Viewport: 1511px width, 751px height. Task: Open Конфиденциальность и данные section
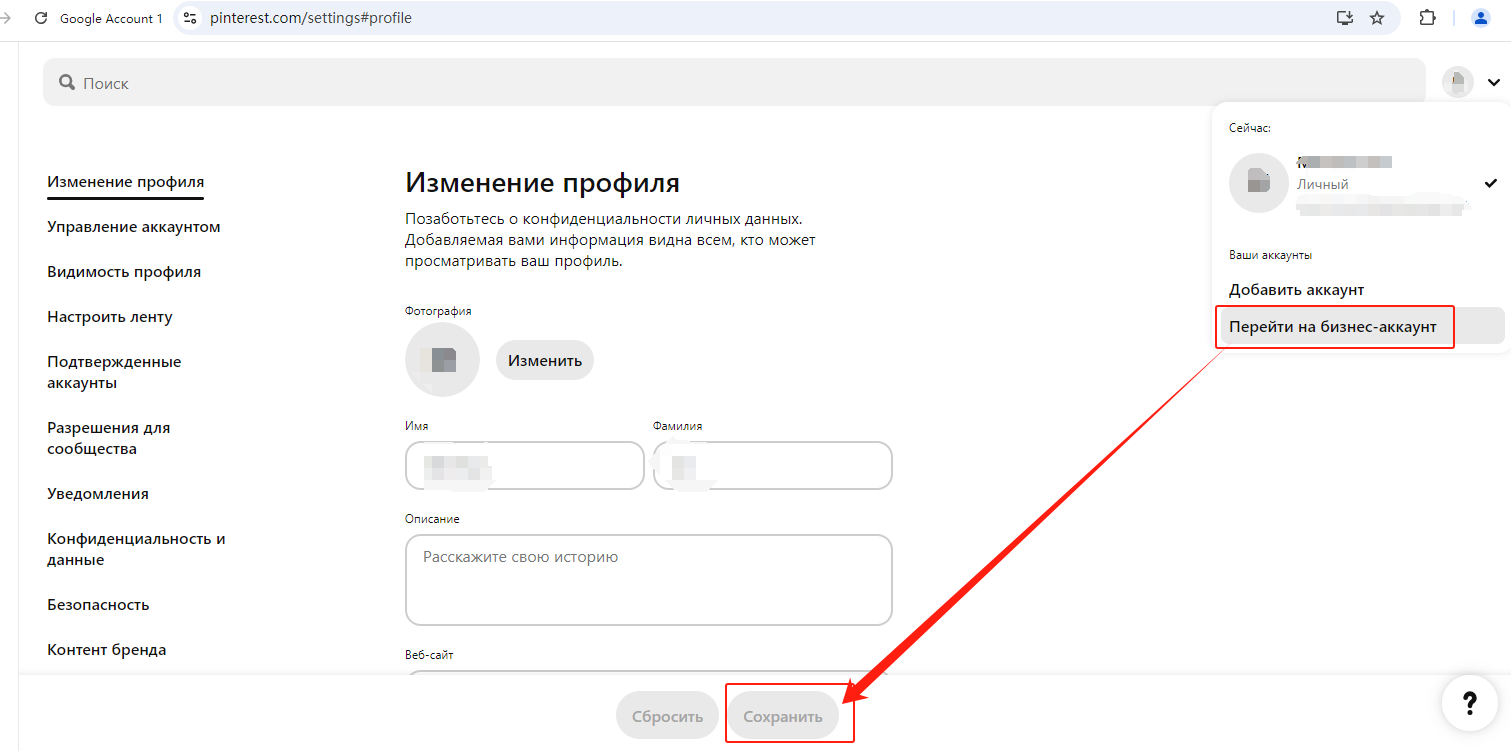[x=136, y=549]
